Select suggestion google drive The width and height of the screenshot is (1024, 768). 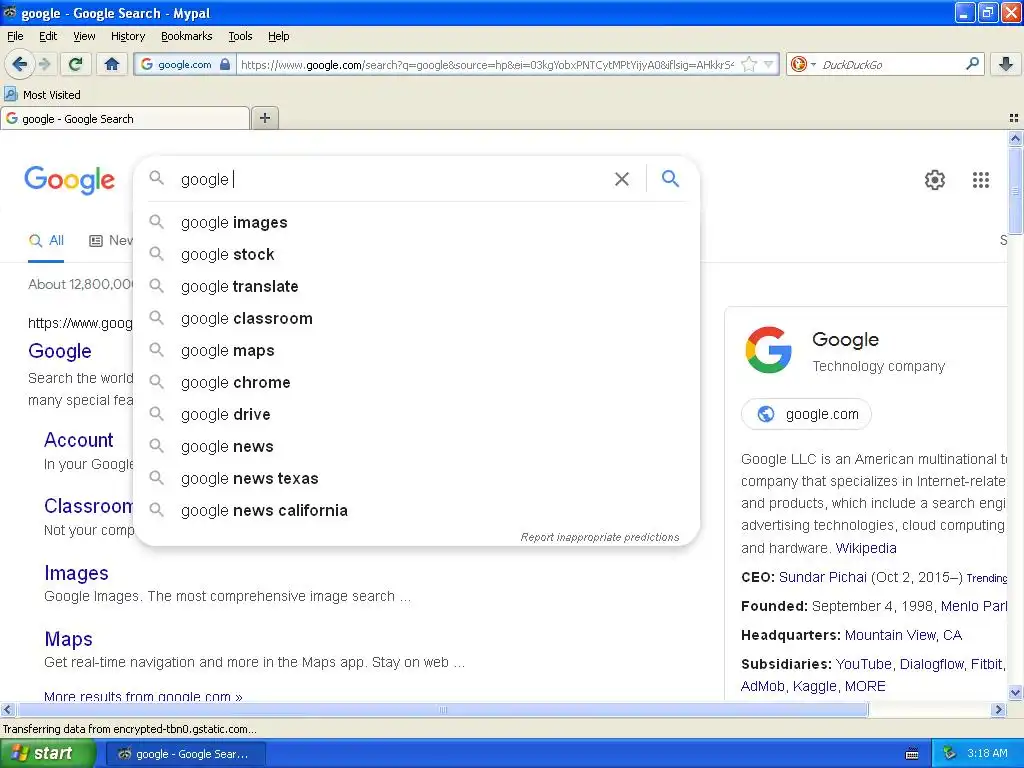417,415
